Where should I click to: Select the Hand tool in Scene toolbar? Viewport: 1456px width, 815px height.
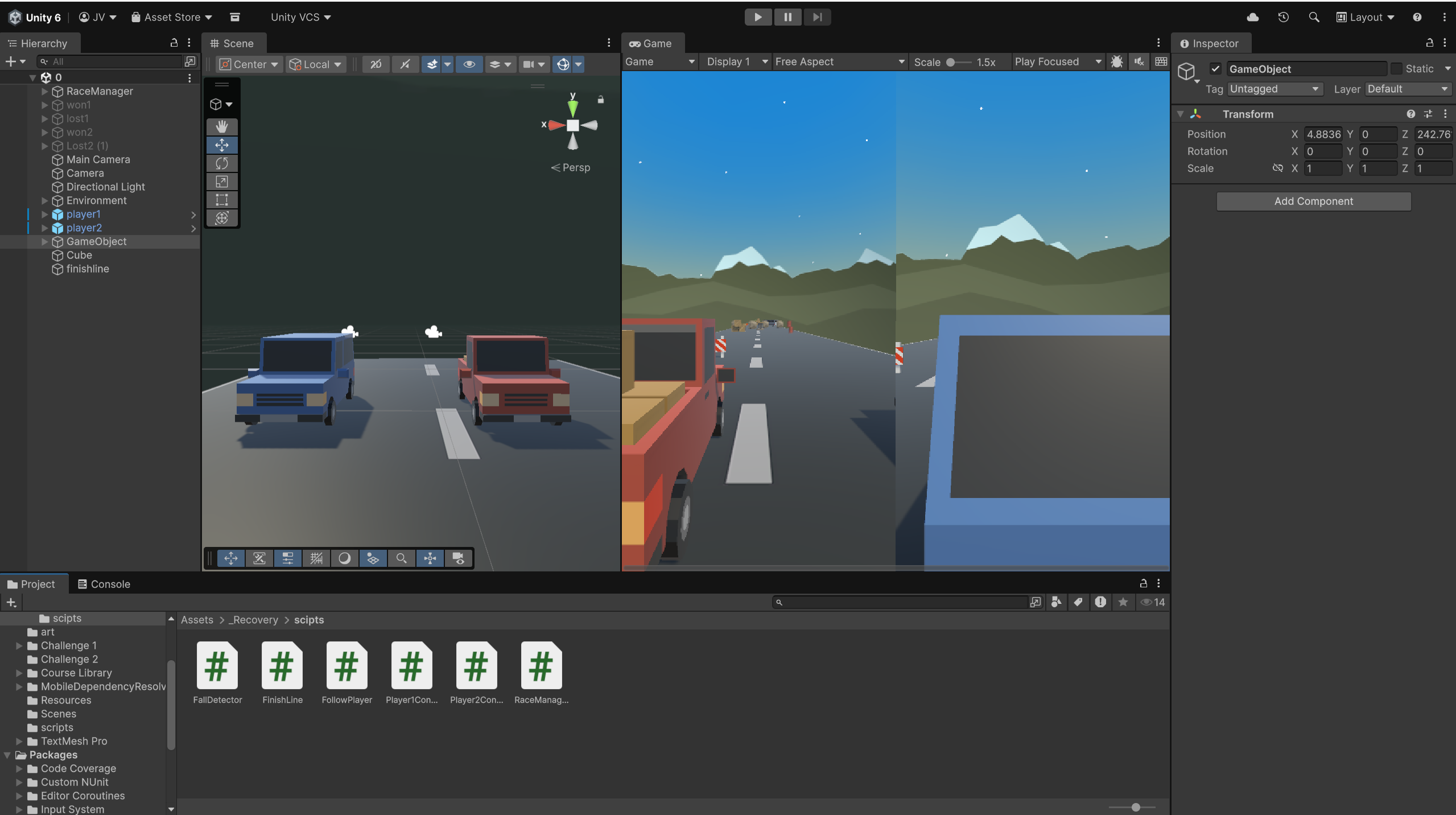click(222, 126)
